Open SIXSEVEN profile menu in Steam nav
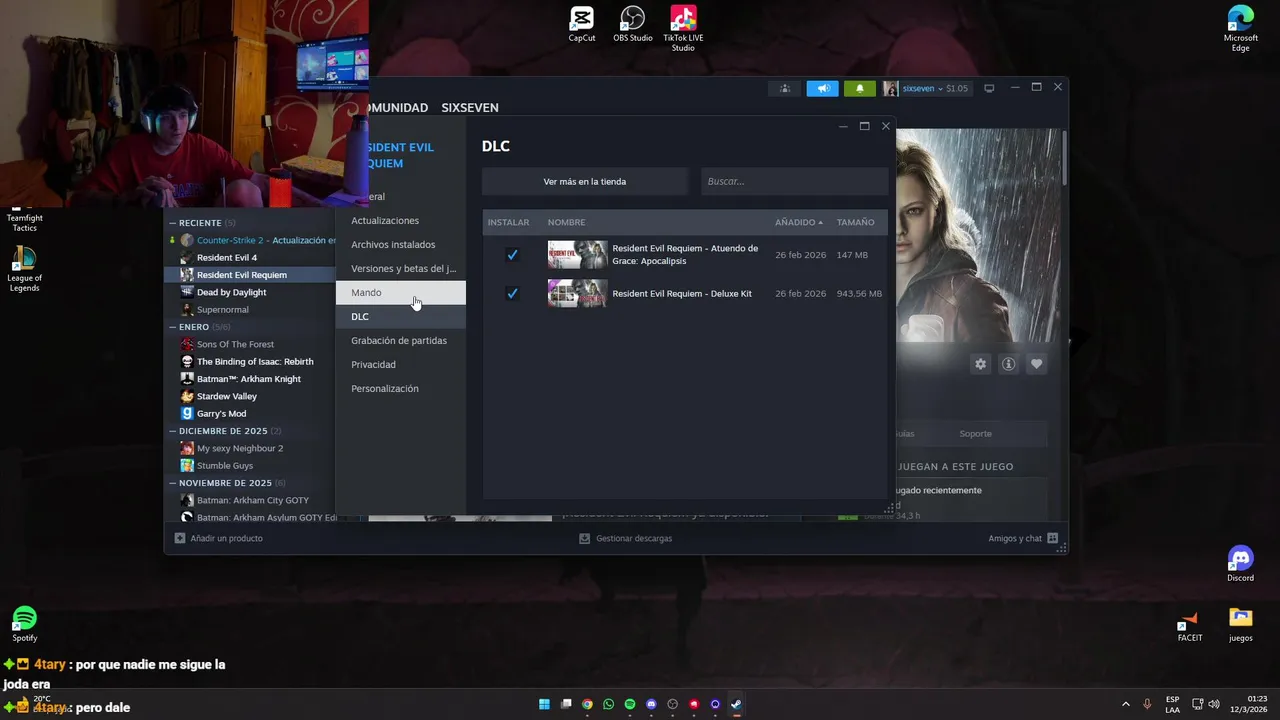 coord(470,108)
